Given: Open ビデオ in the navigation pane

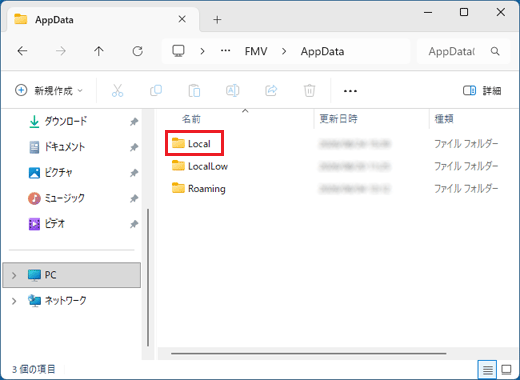Looking at the screenshot, I should (x=55, y=224).
